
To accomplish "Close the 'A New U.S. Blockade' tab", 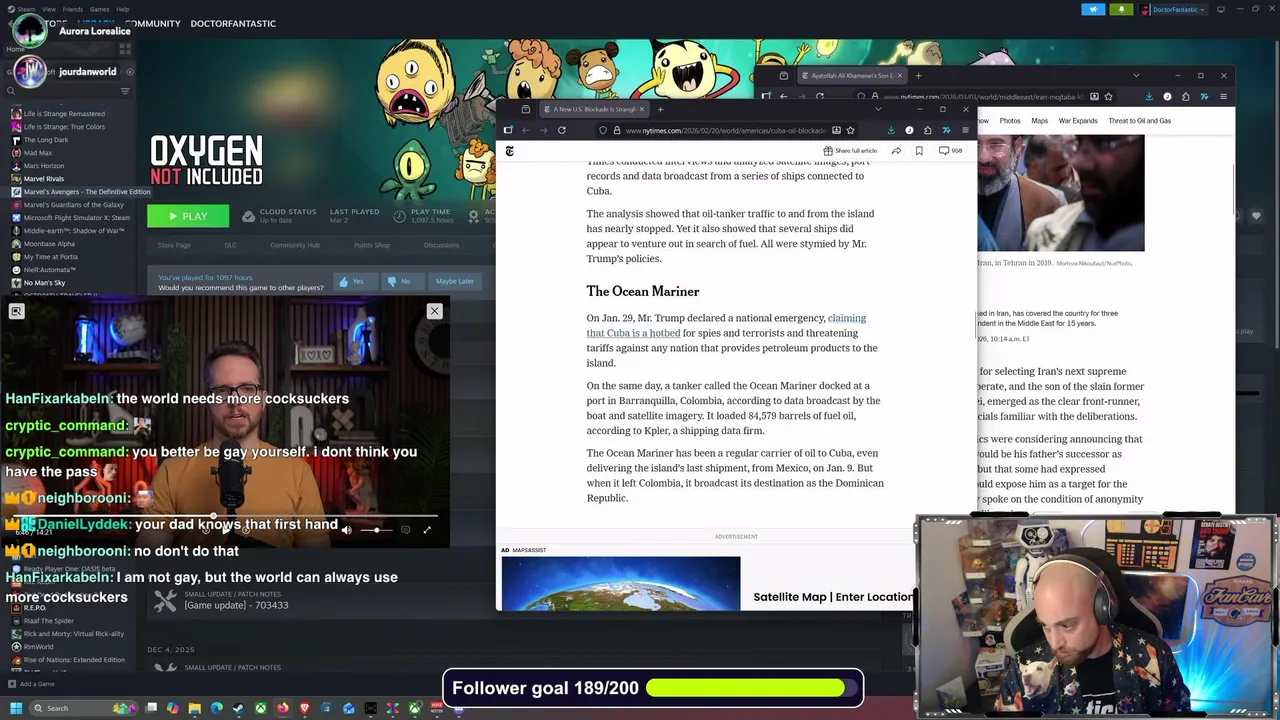I will (x=642, y=109).
